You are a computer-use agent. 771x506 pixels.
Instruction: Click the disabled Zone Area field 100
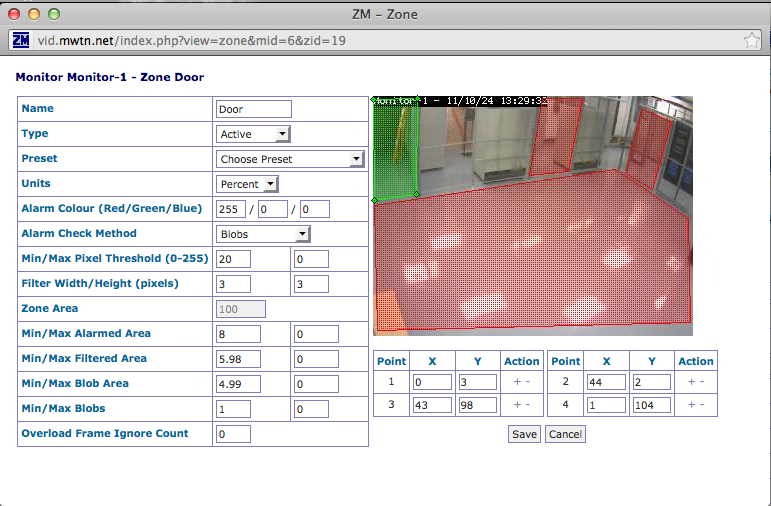(241, 309)
